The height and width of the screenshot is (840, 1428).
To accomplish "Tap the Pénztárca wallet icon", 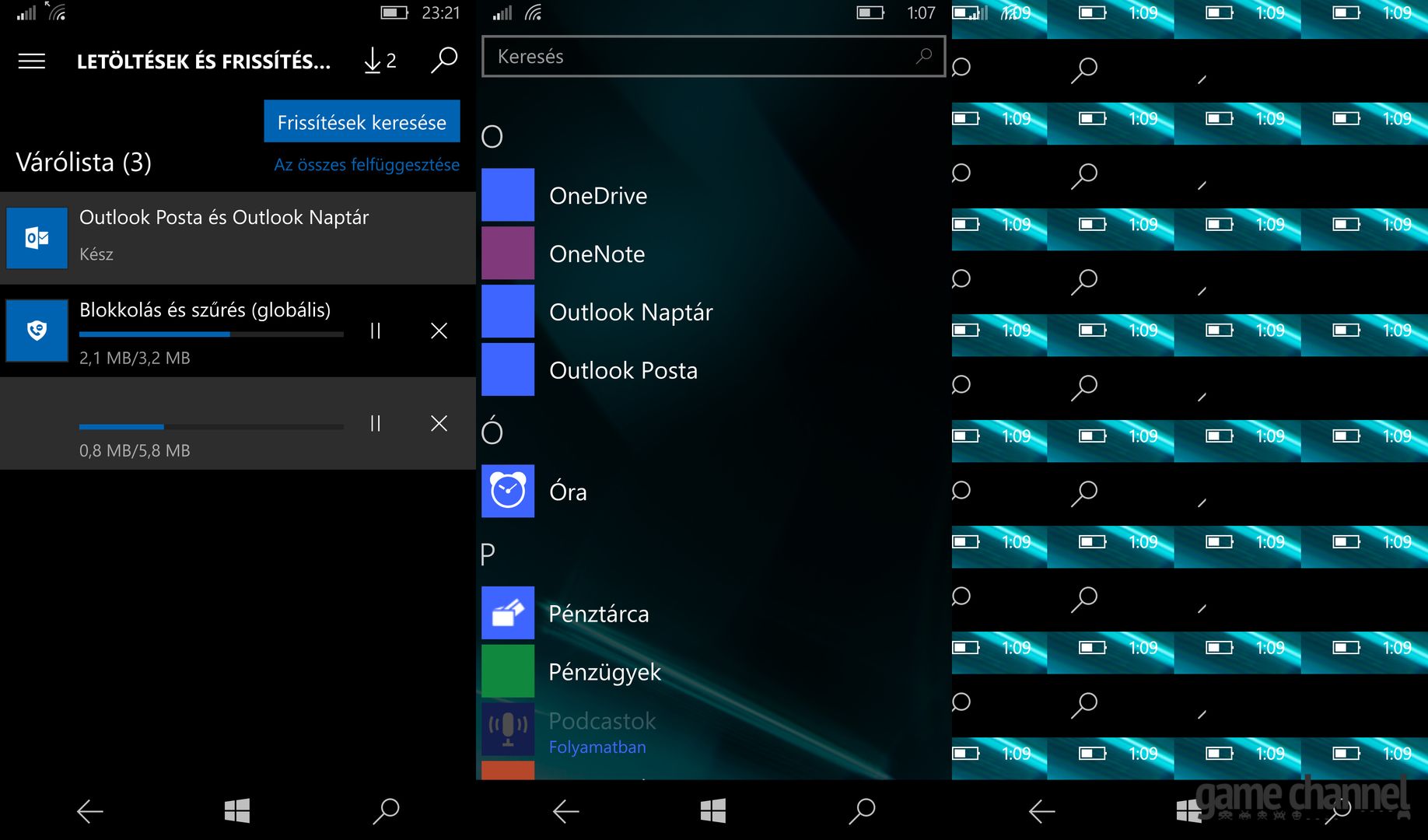I will pos(508,613).
